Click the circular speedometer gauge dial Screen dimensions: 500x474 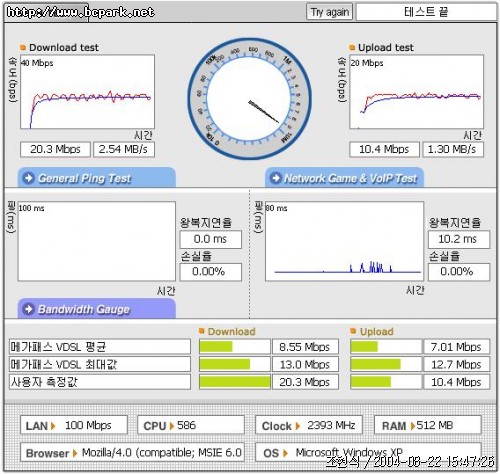(x=249, y=99)
